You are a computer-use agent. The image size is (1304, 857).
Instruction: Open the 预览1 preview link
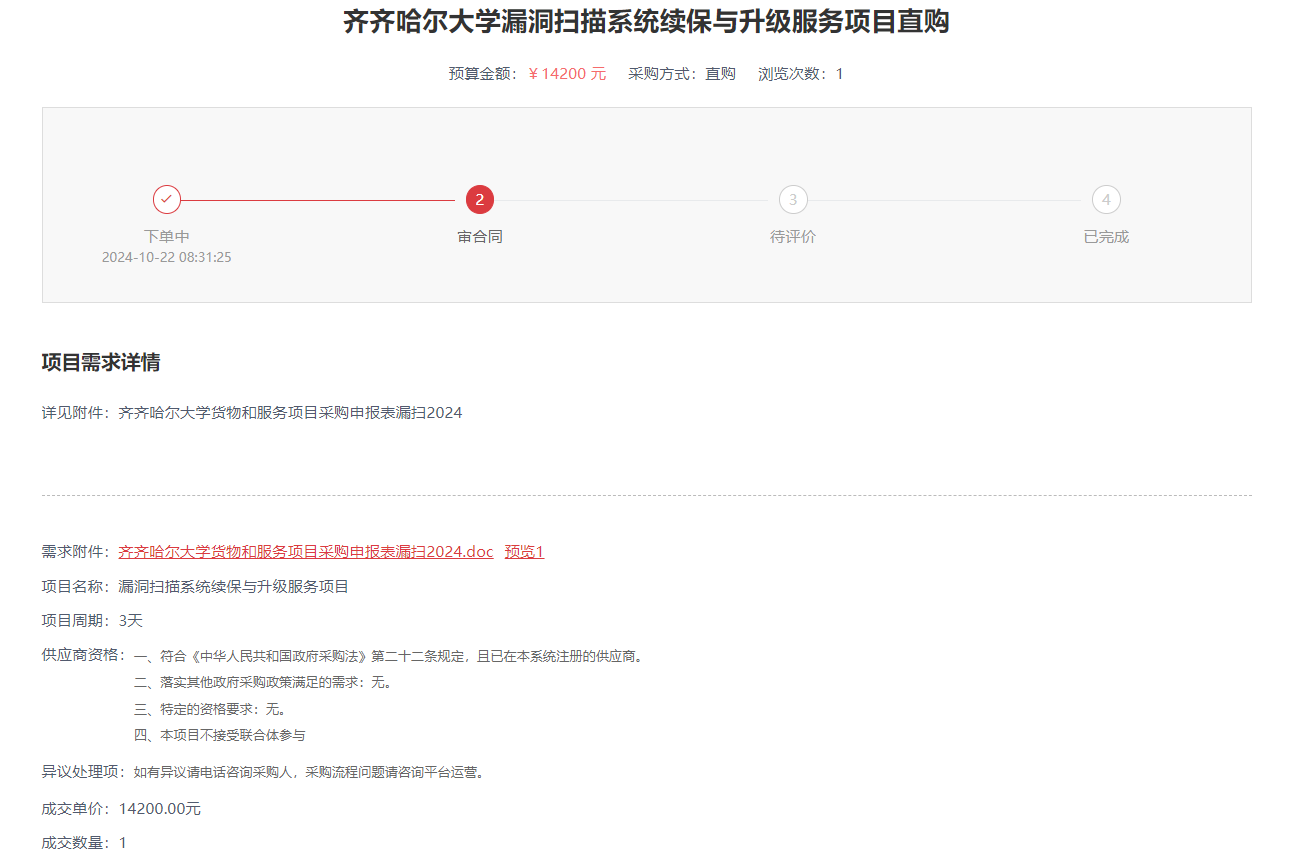coord(524,552)
